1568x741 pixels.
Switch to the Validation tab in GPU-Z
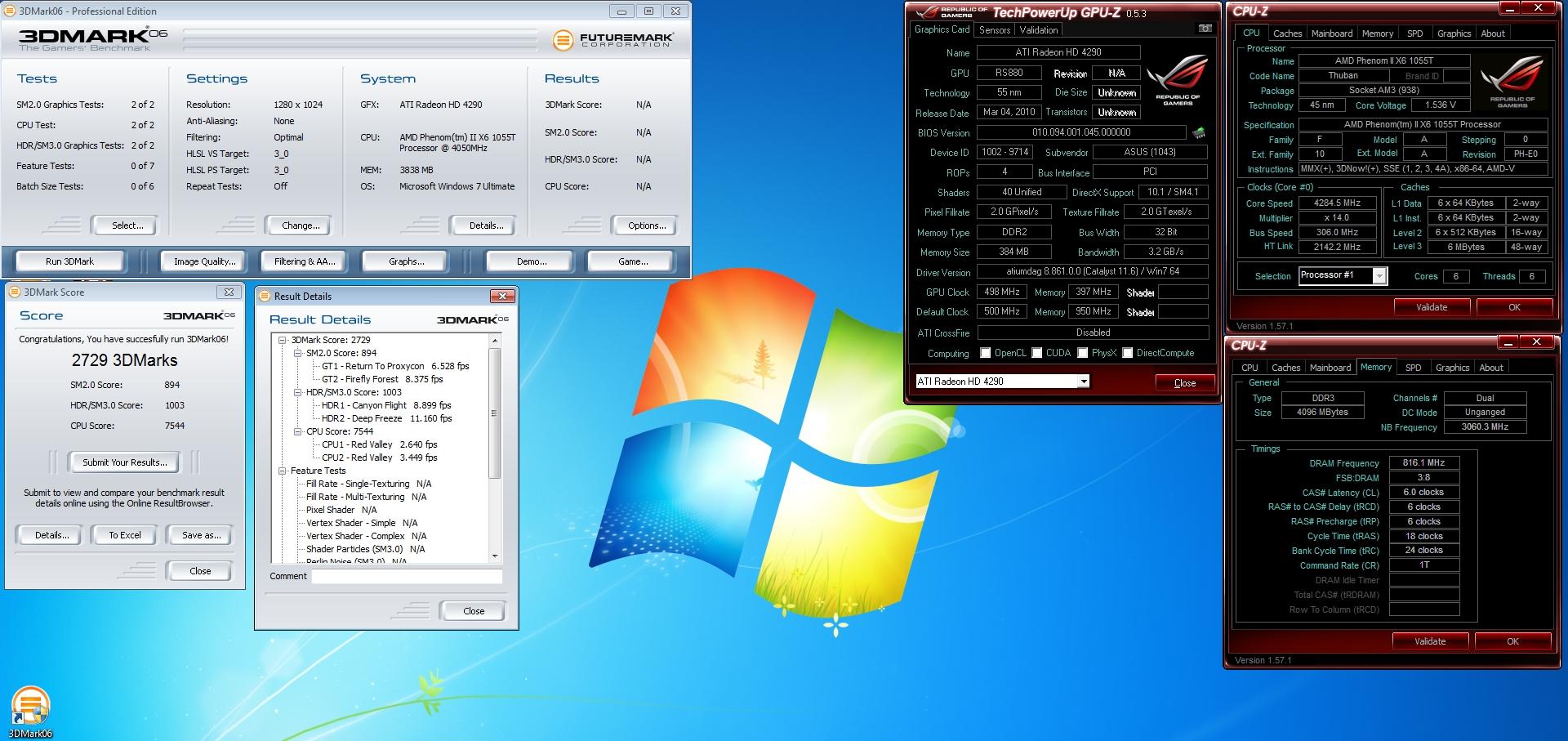pos(1039,30)
